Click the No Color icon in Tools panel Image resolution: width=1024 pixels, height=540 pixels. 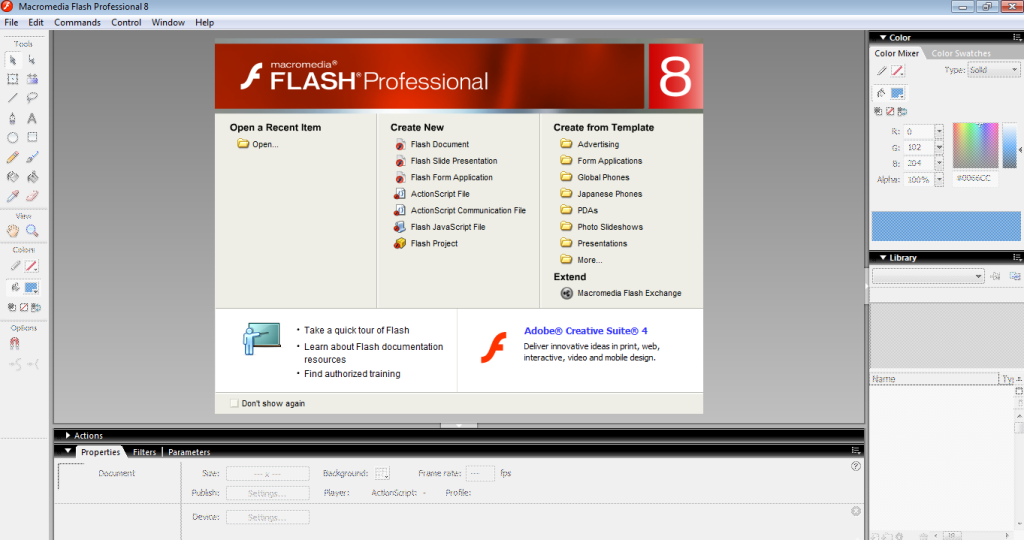click(x=24, y=307)
